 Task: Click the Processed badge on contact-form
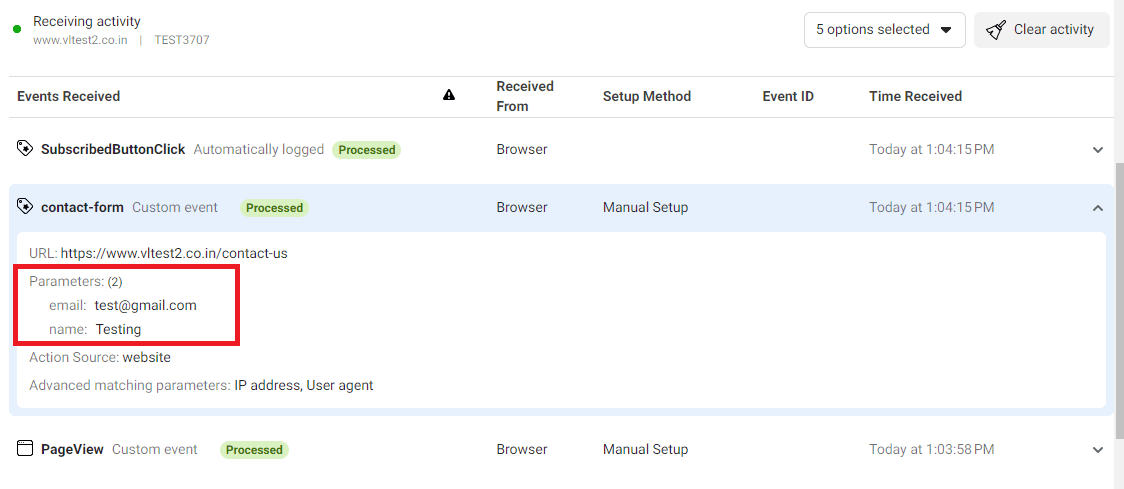tap(274, 208)
